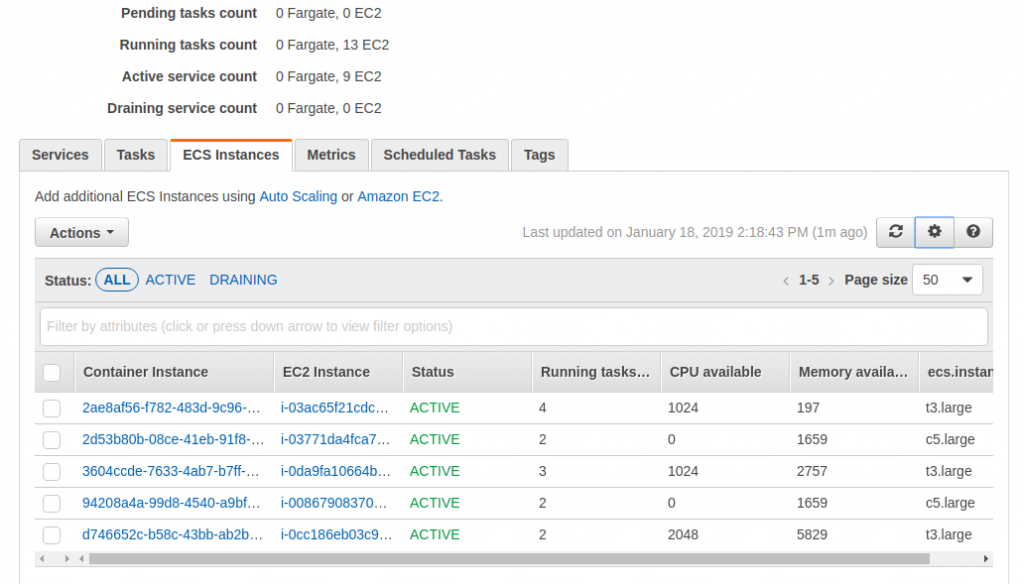Follow the Auto Scaling link
Viewport: 1024px width, 584px height.
(298, 196)
